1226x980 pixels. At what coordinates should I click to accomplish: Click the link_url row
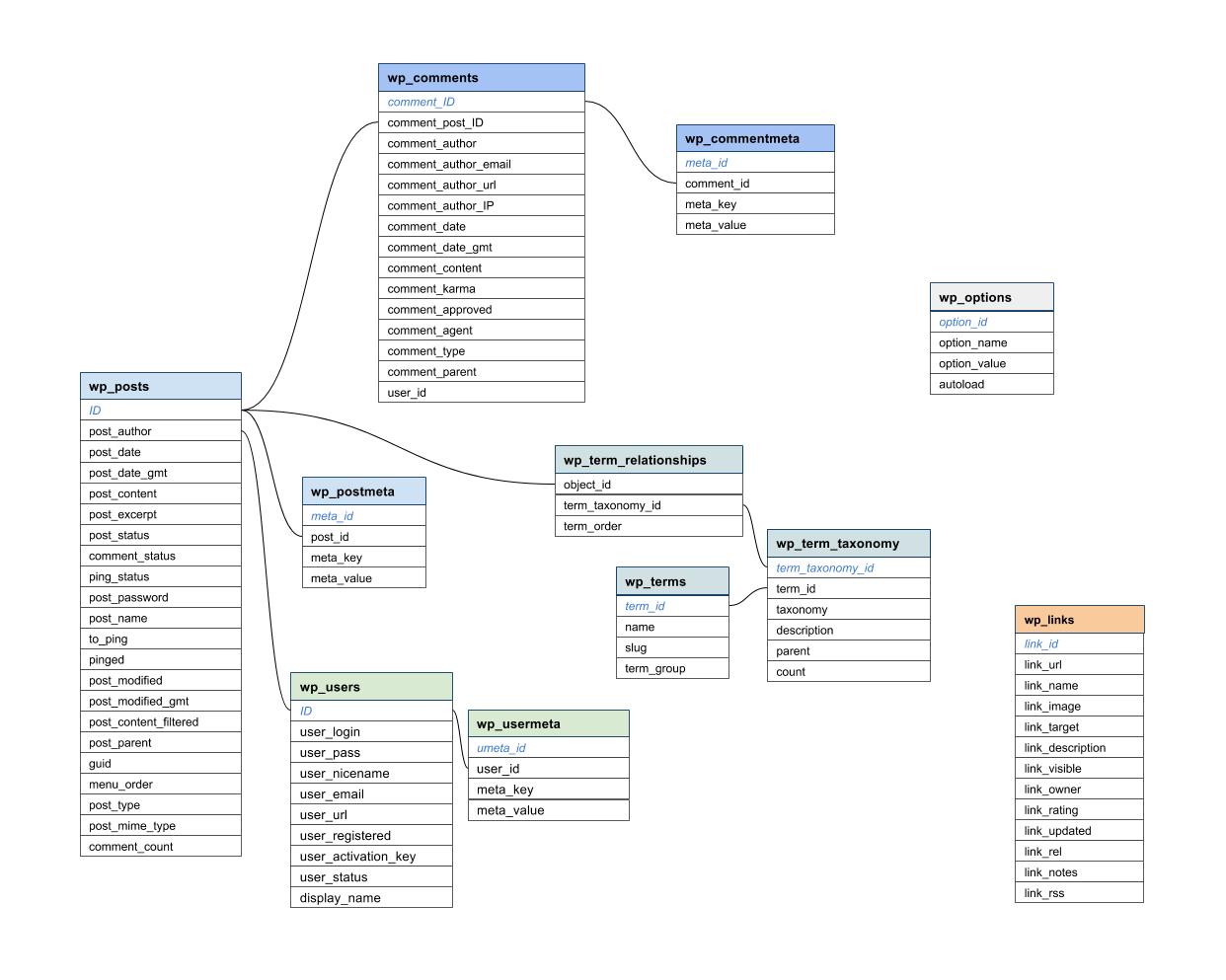click(1079, 664)
